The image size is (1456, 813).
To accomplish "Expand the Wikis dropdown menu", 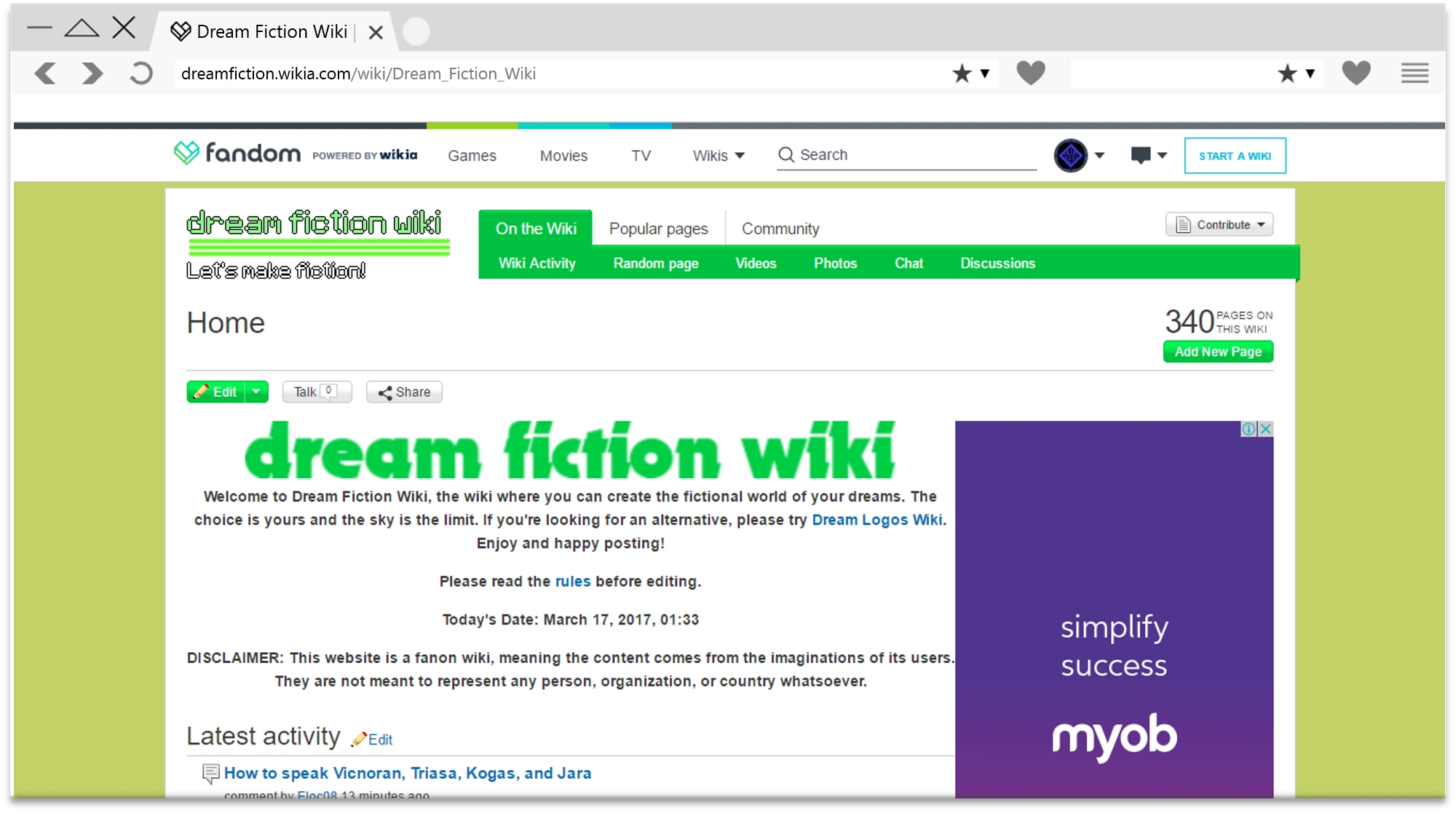I will [x=719, y=156].
